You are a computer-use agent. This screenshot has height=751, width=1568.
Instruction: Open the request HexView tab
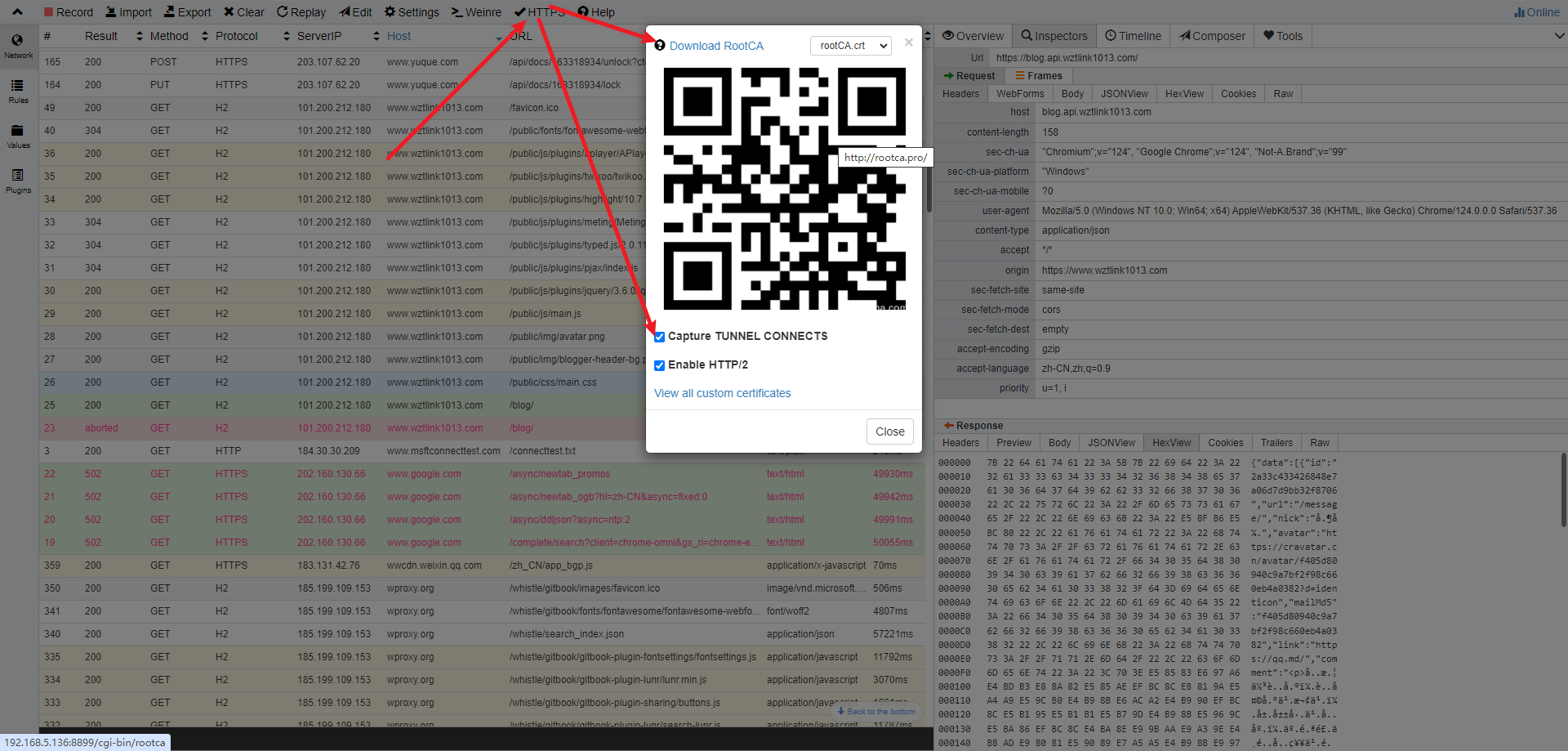coord(1184,94)
